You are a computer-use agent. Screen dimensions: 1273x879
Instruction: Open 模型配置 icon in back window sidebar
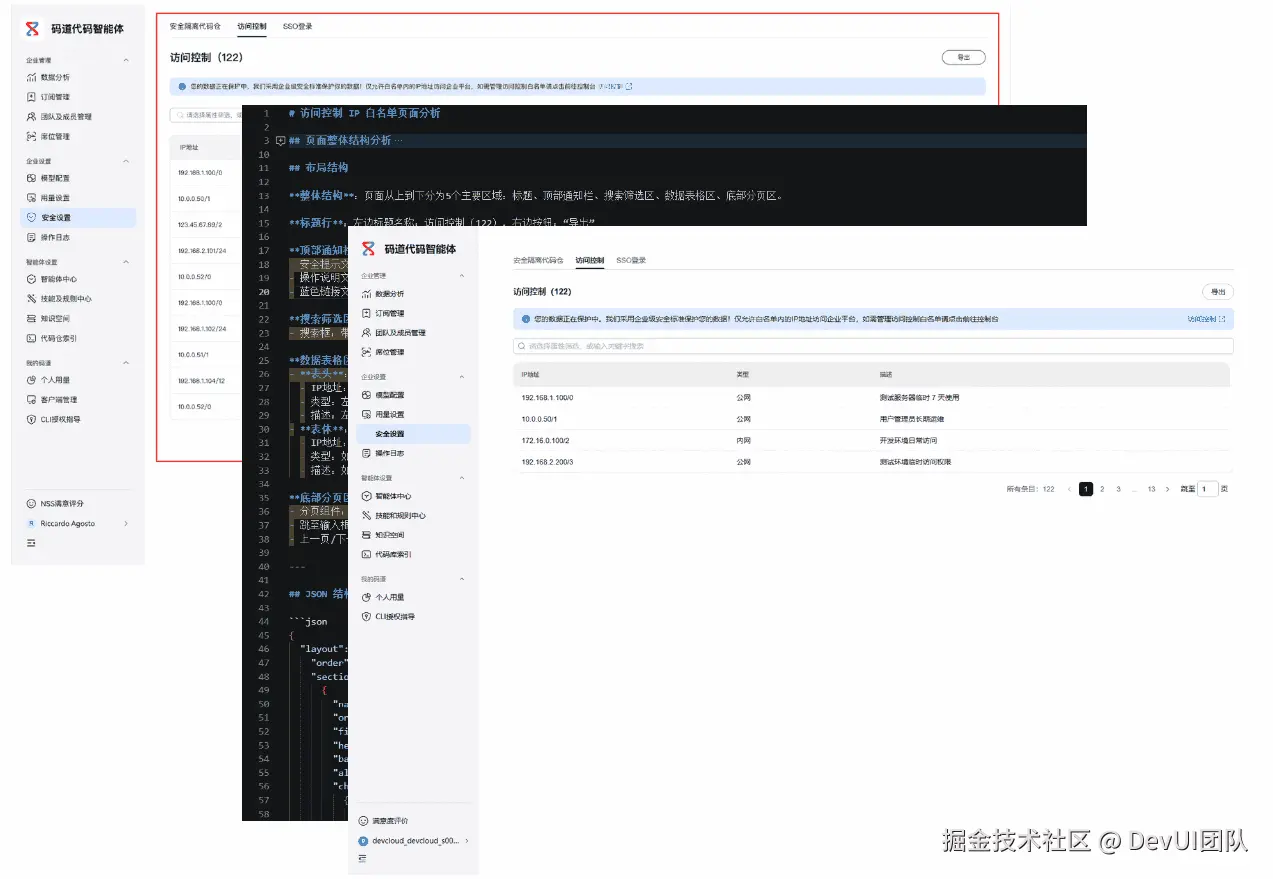[32, 178]
